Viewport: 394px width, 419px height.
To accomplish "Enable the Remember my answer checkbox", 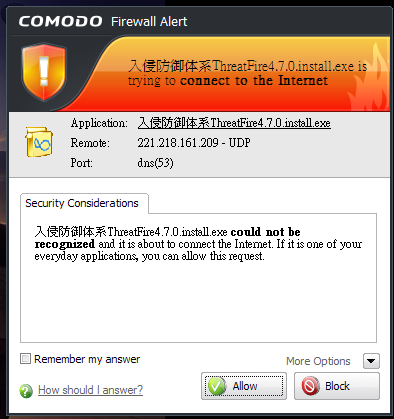I will [25, 359].
